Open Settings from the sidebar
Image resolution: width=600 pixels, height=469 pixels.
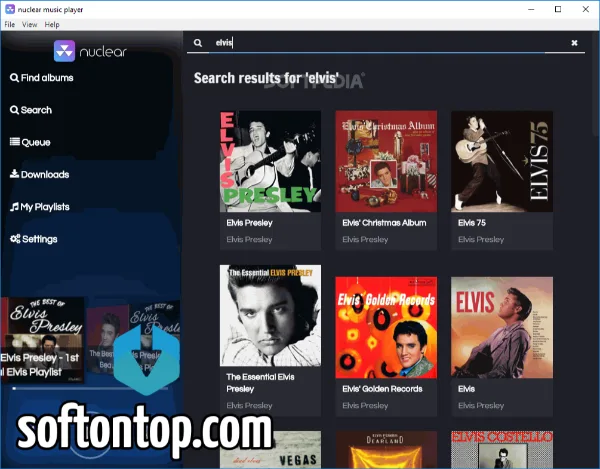click(x=34, y=239)
